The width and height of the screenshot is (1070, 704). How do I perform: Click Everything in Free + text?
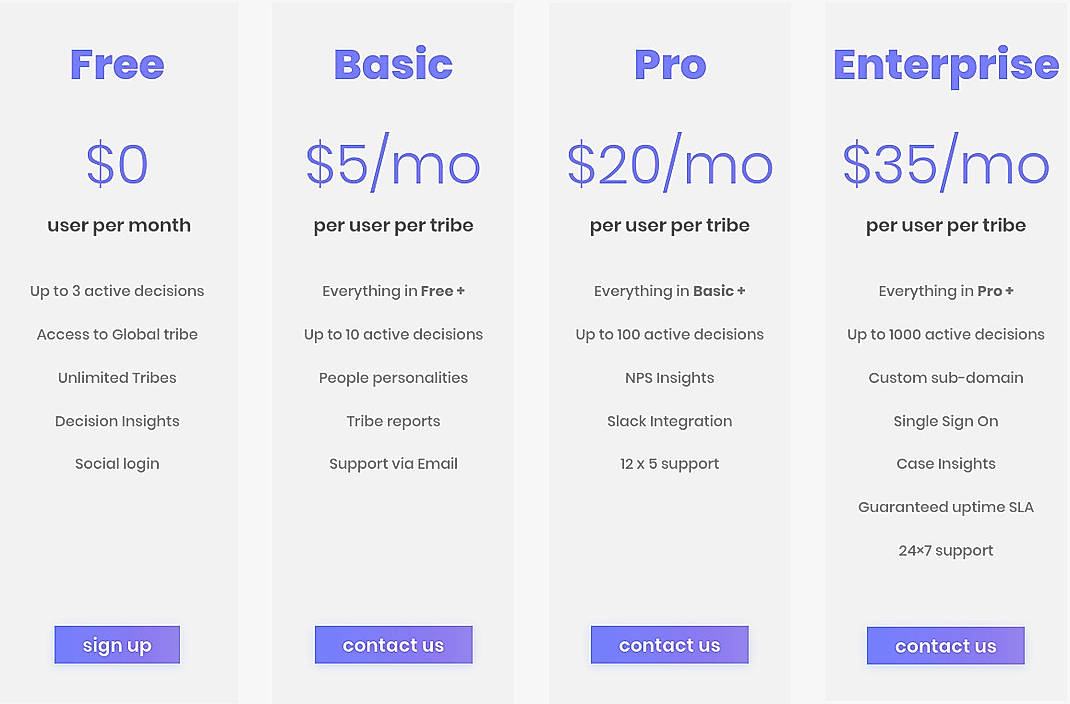tap(393, 291)
